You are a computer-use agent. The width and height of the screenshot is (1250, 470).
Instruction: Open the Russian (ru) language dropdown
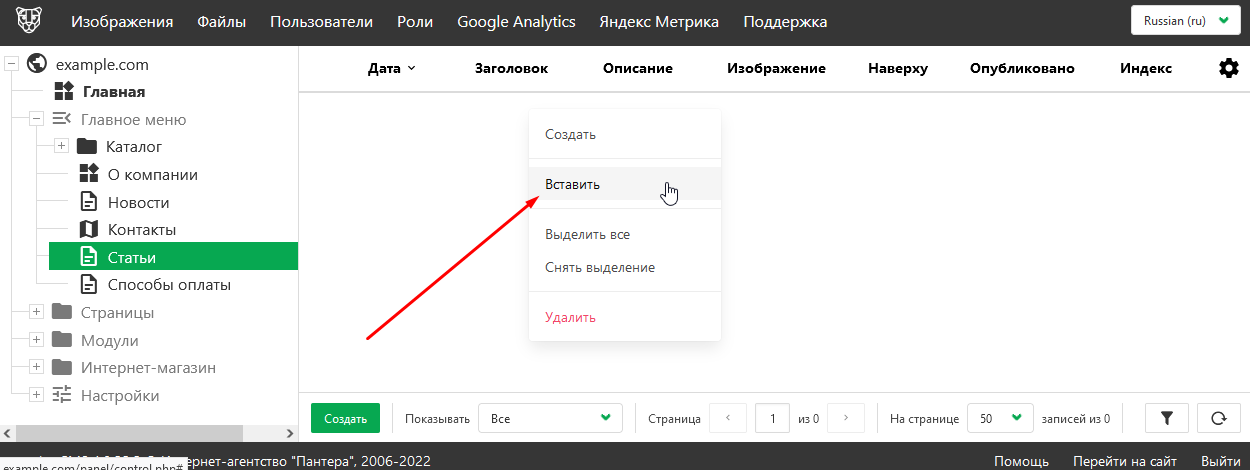point(1185,21)
